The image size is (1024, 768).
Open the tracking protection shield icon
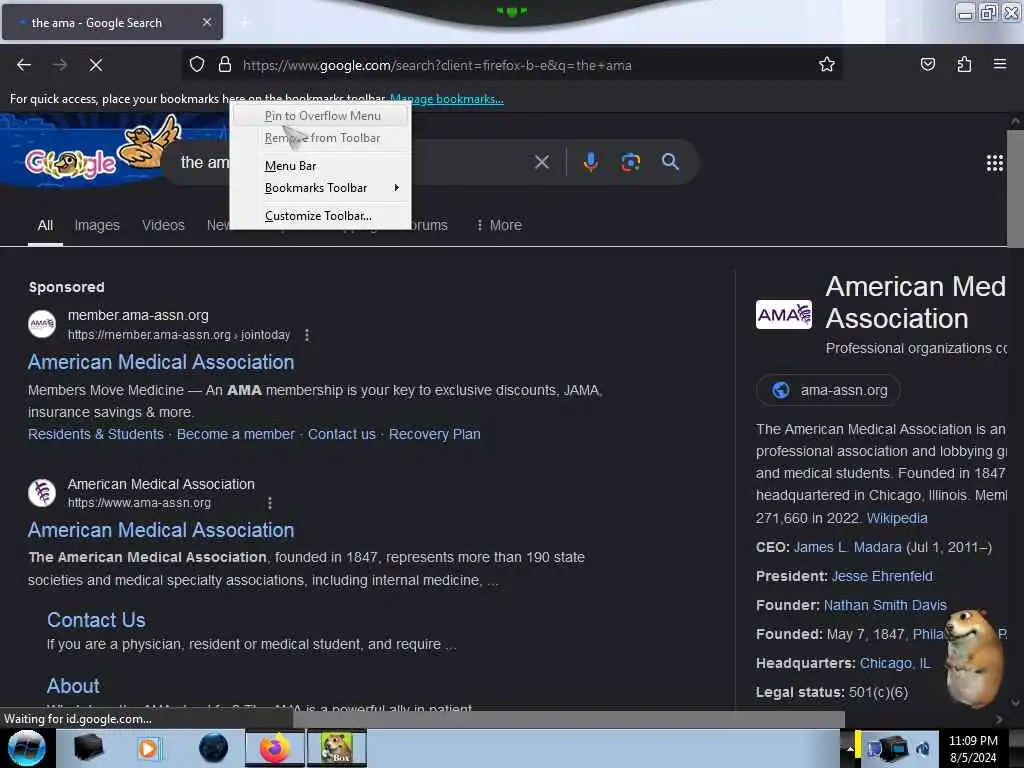(x=197, y=65)
